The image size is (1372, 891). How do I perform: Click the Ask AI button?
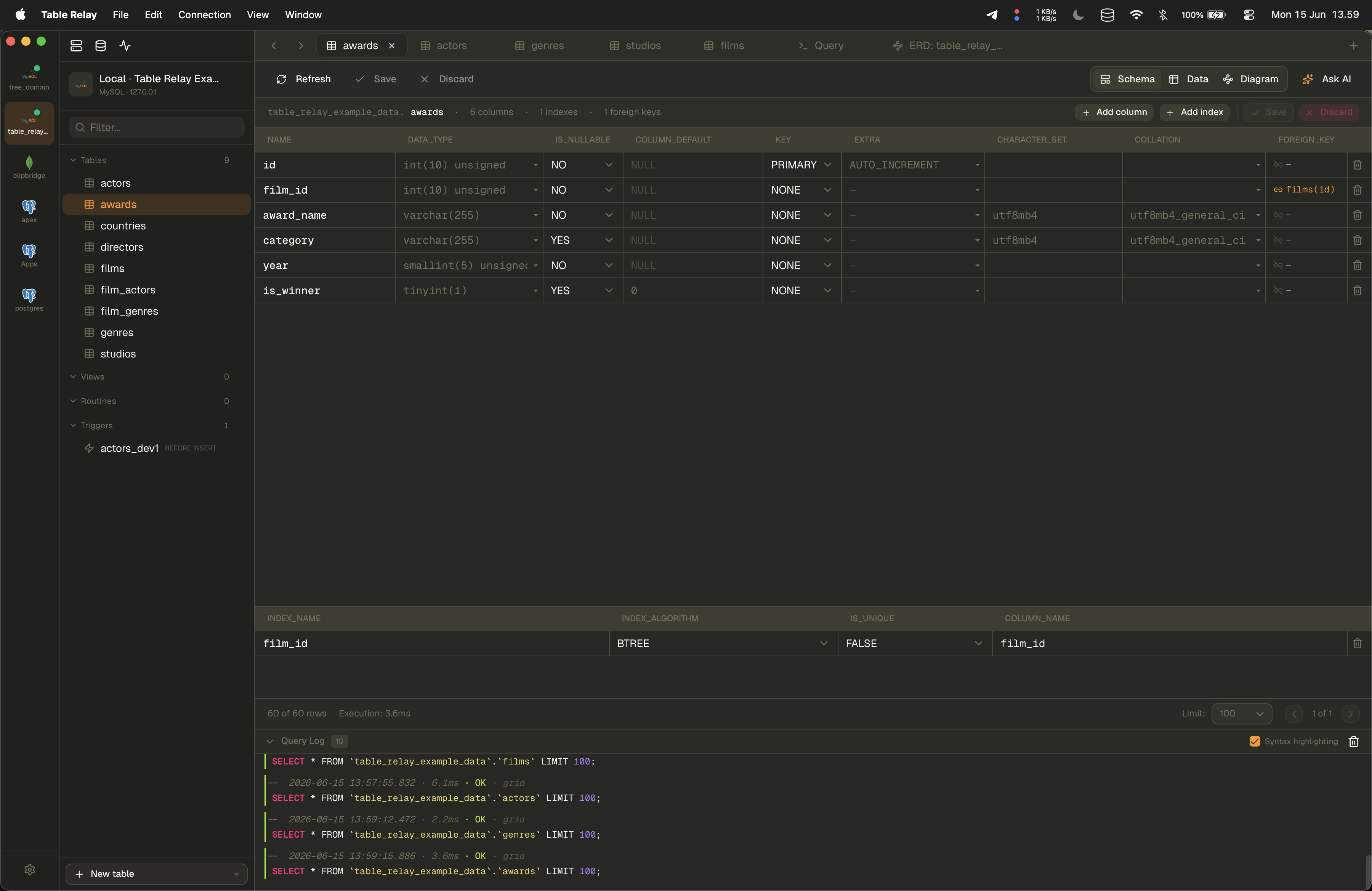[1327, 79]
